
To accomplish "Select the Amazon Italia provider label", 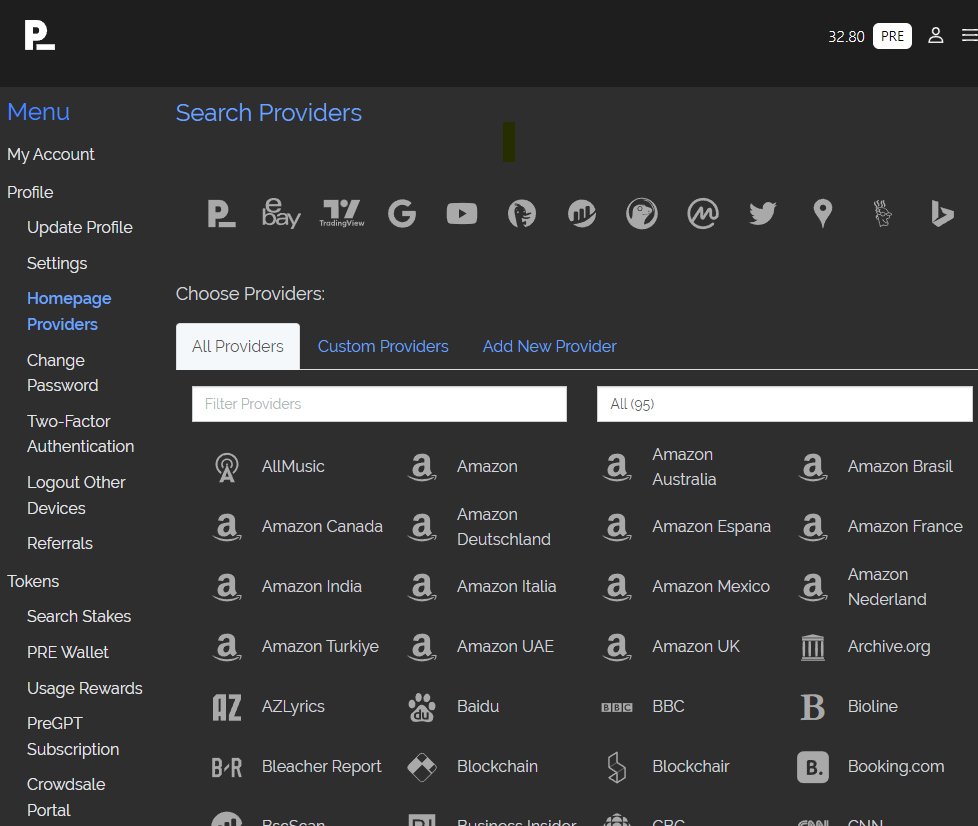I will (x=506, y=586).
